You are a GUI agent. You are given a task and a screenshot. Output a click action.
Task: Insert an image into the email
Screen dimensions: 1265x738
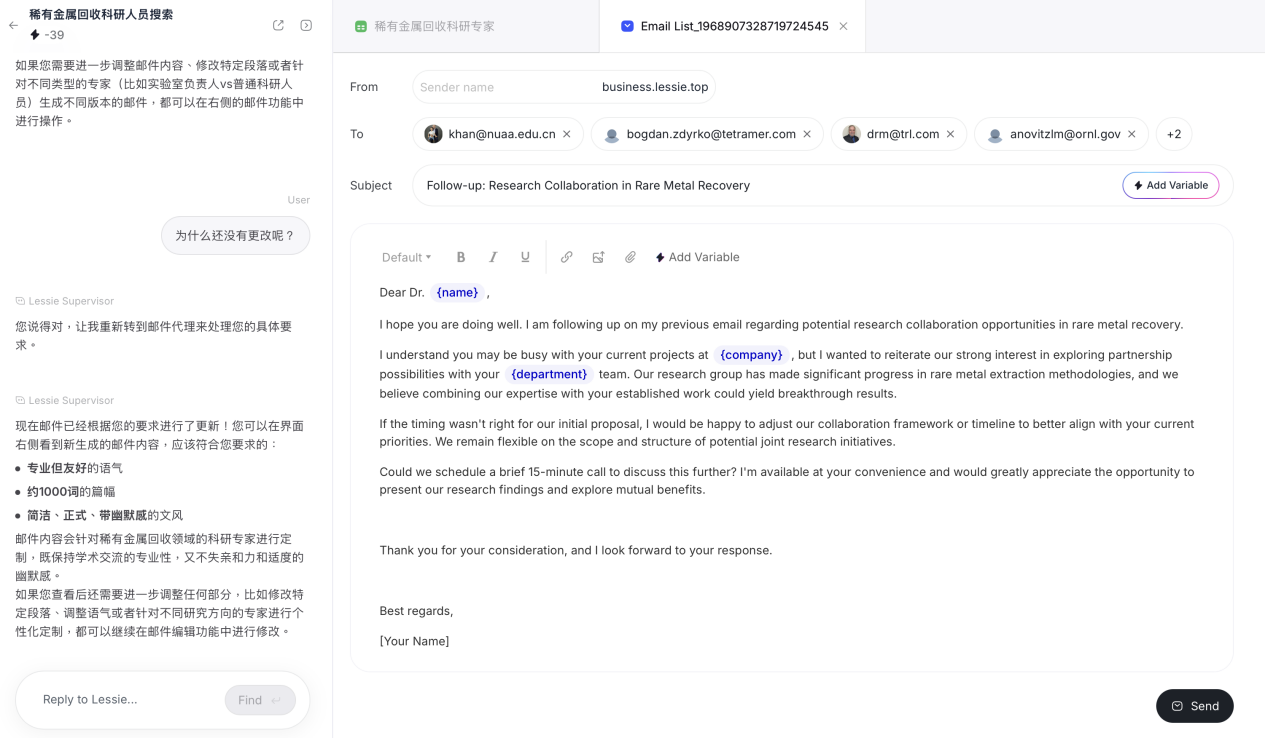598,257
